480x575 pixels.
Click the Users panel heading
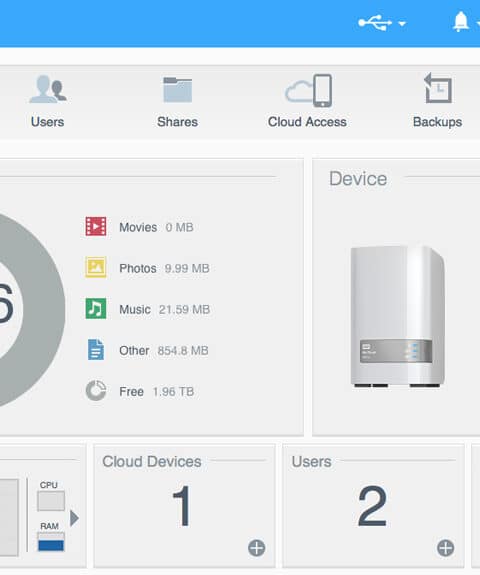[311, 462]
